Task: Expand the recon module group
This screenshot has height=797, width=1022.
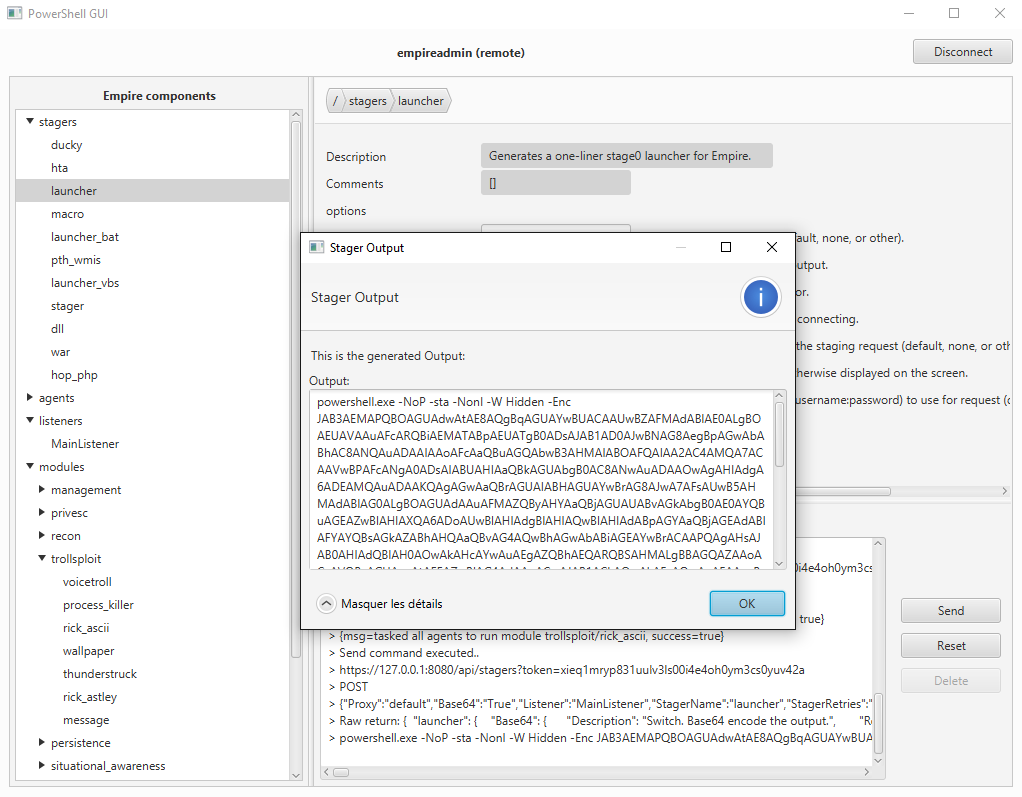Action: [42, 535]
